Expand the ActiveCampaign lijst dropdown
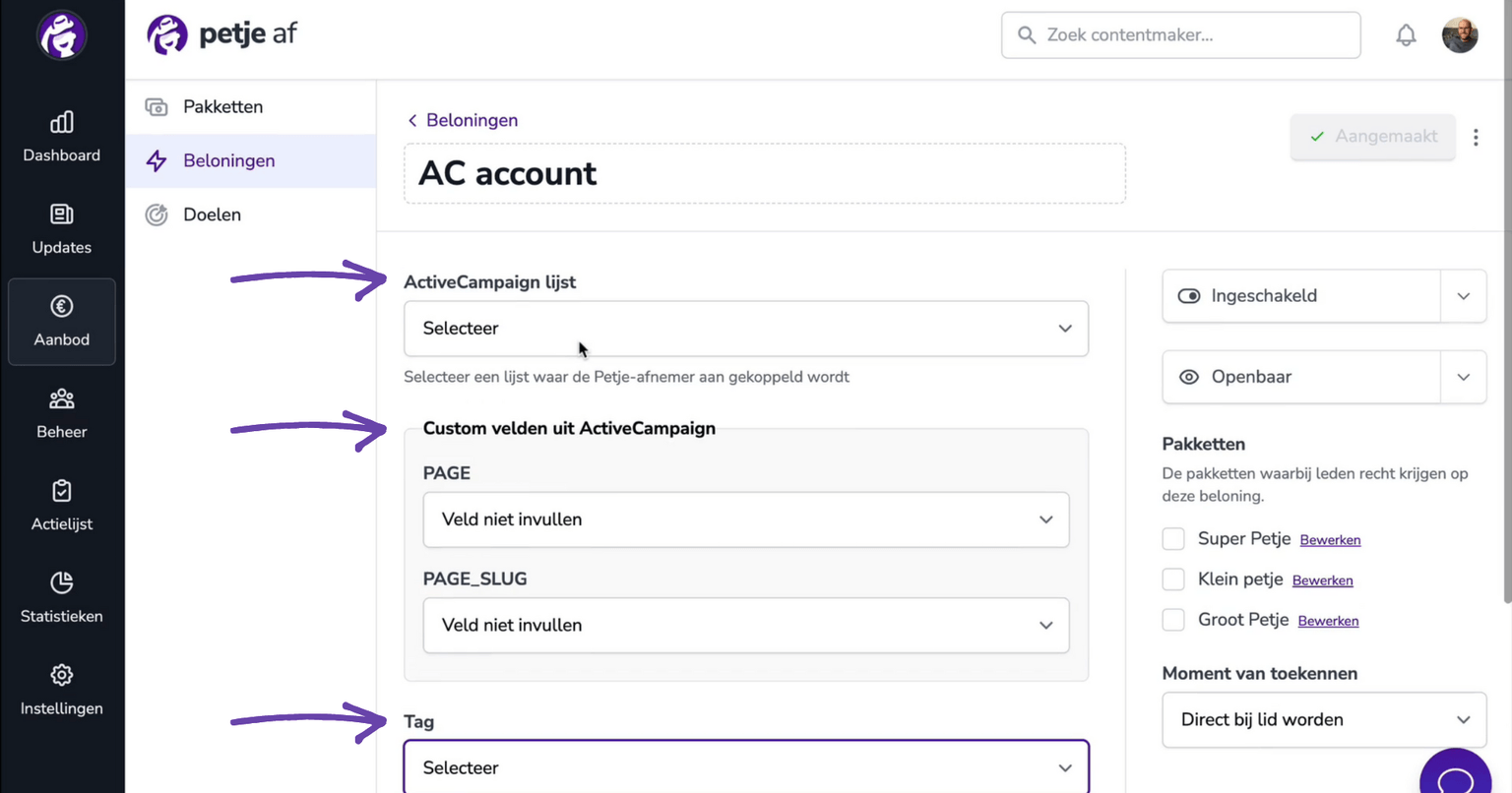The width and height of the screenshot is (1512, 793). click(x=746, y=329)
